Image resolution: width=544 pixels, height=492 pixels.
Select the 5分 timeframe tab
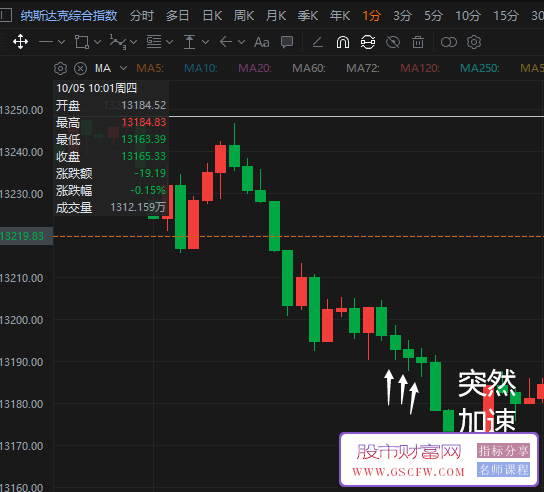(x=433, y=16)
